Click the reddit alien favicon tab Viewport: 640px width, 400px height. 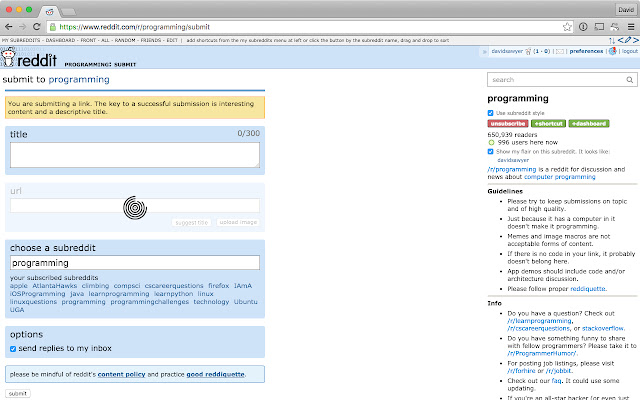[x=49, y=11]
